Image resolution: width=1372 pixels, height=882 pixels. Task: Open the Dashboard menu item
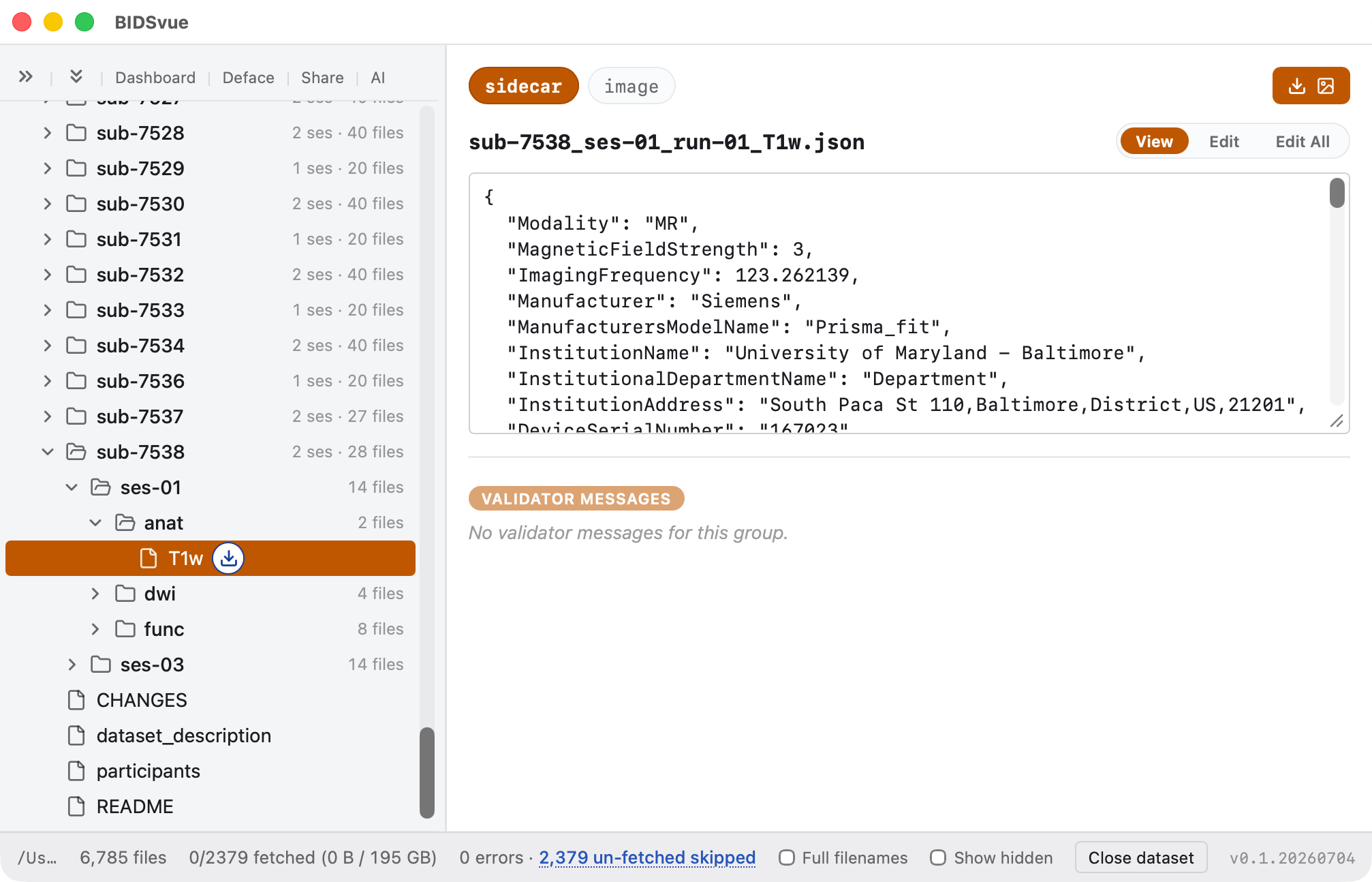155,78
